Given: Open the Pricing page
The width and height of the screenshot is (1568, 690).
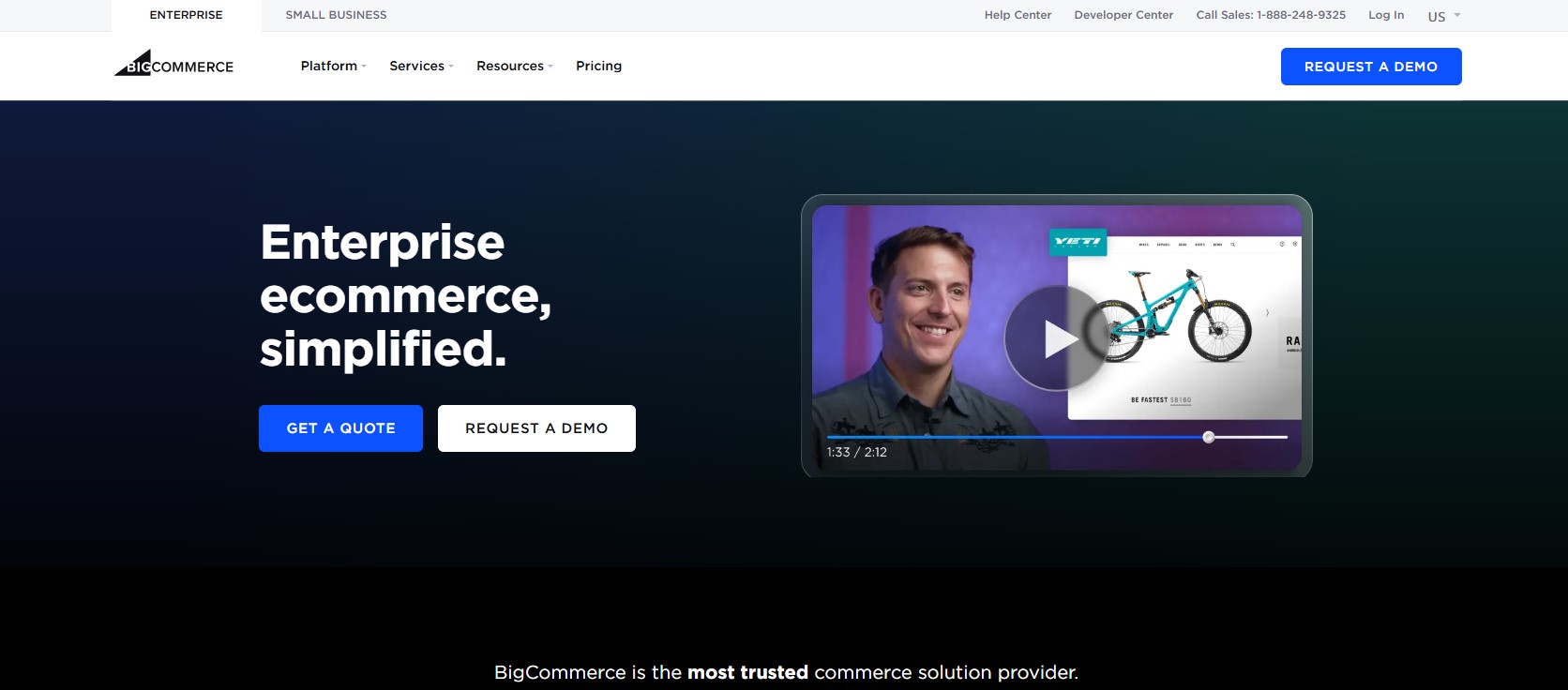Looking at the screenshot, I should tap(599, 66).
